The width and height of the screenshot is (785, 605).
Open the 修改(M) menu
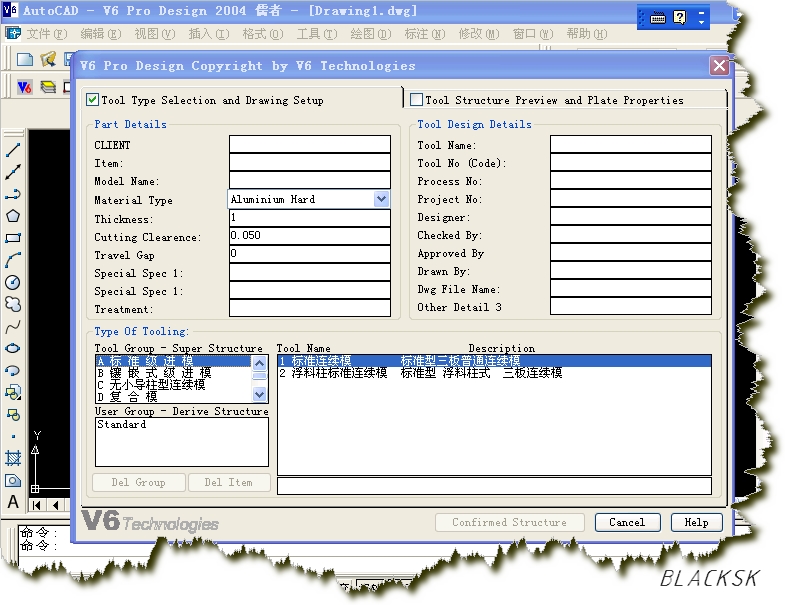[x=479, y=34]
